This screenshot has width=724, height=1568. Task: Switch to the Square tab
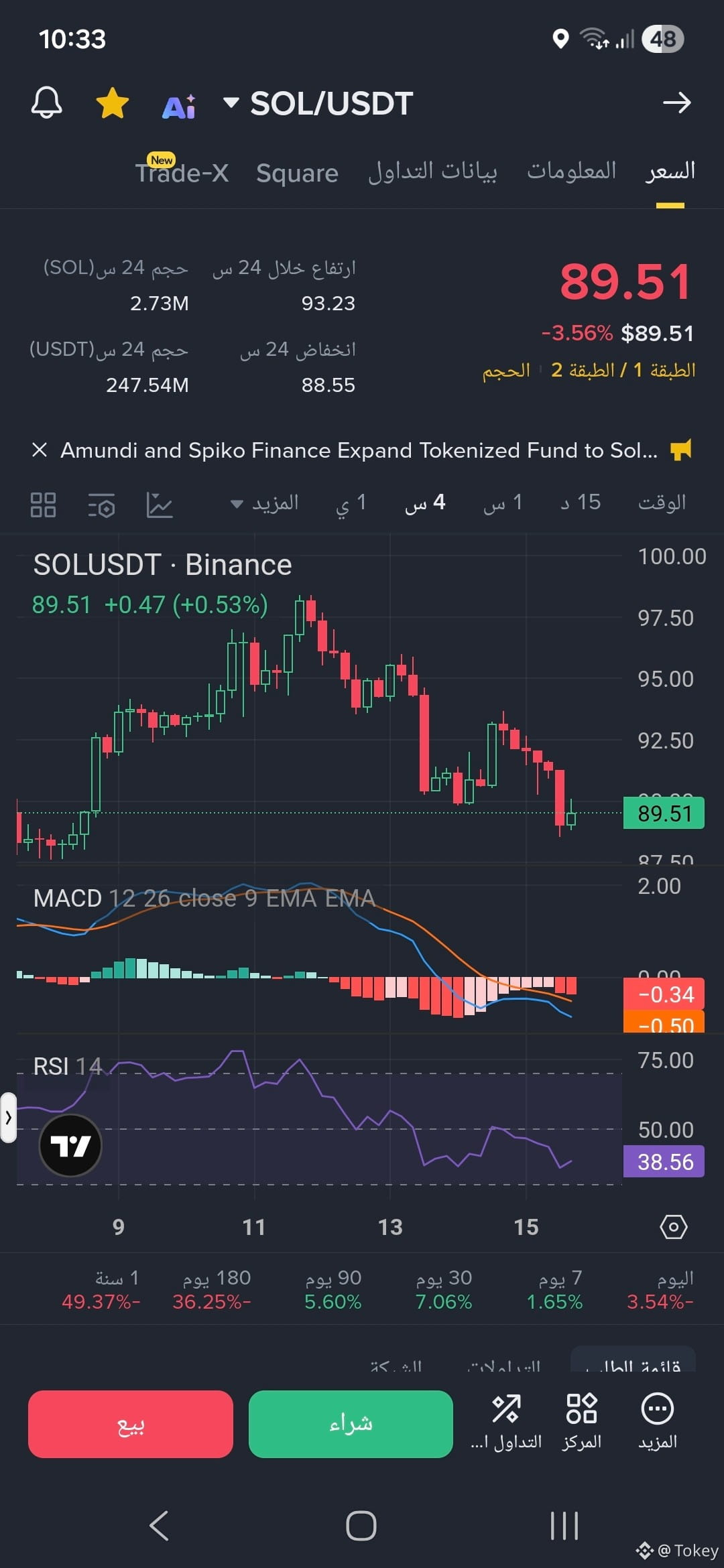[x=297, y=173]
